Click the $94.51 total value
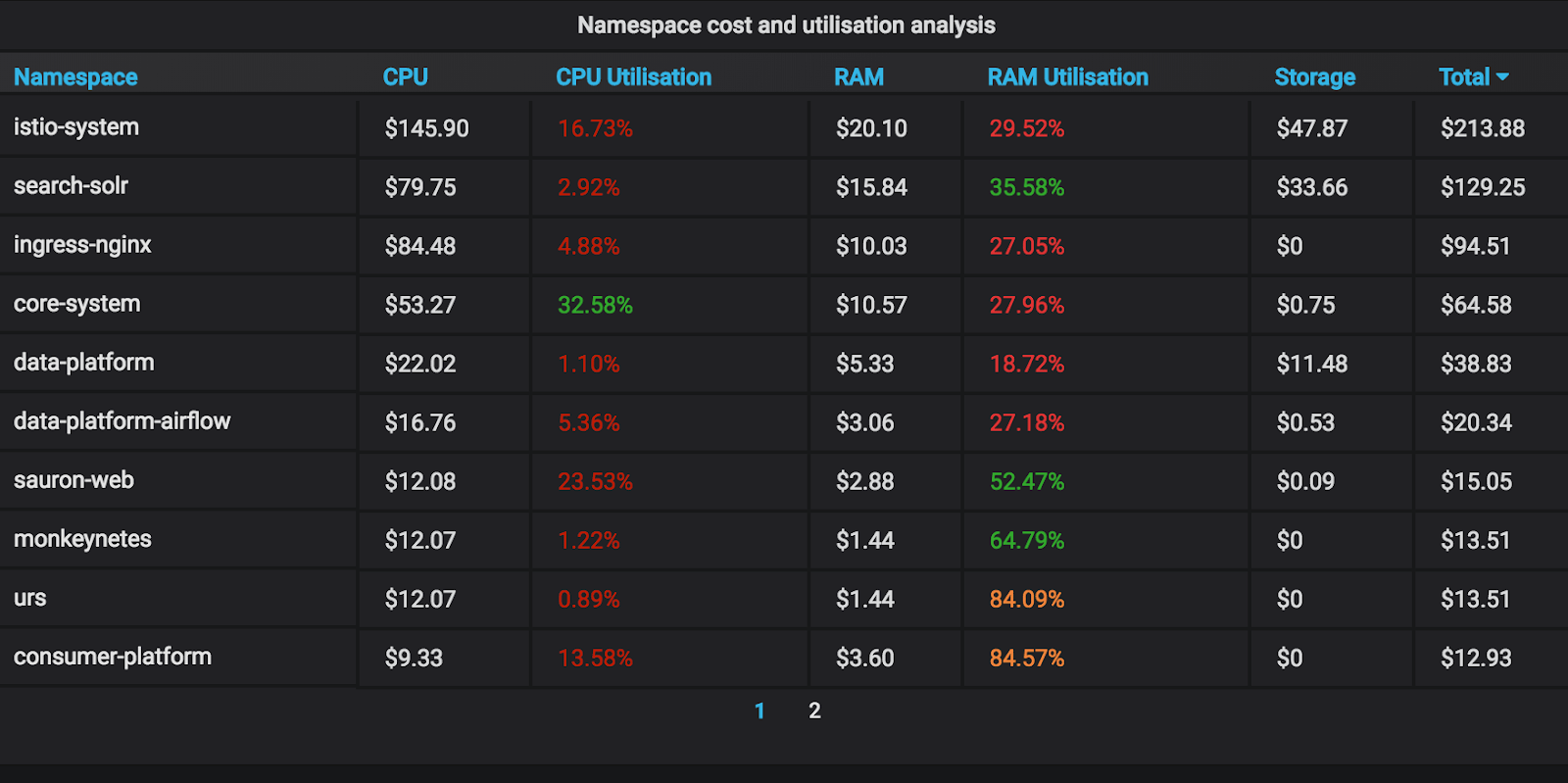Image resolution: width=1568 pixels, height=783 pixels. 1476,246
